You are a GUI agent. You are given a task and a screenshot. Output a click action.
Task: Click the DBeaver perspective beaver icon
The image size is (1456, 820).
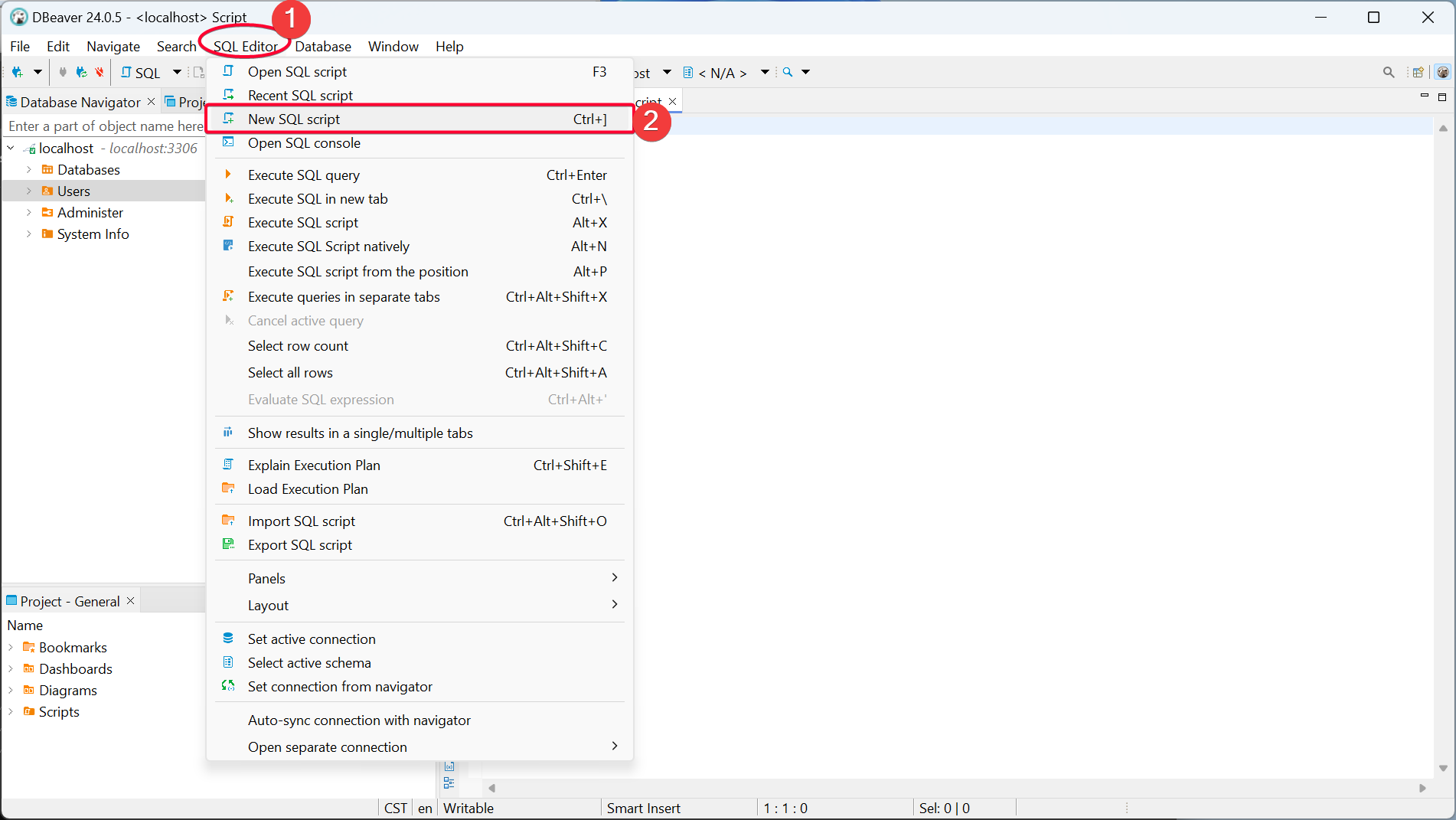(x=1443, y=72)
